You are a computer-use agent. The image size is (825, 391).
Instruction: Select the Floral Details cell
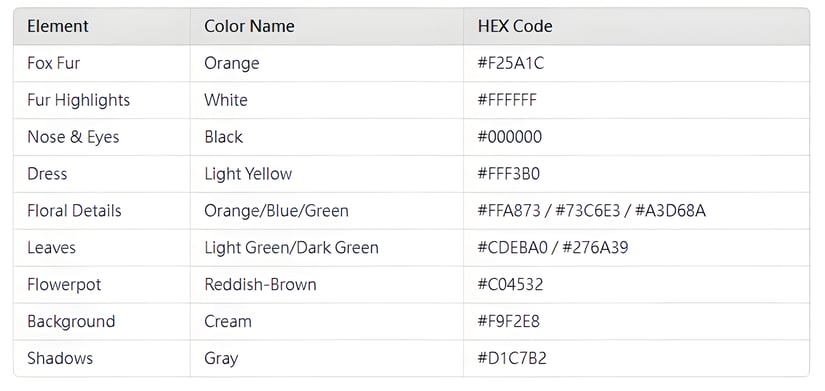coord(74,210)
